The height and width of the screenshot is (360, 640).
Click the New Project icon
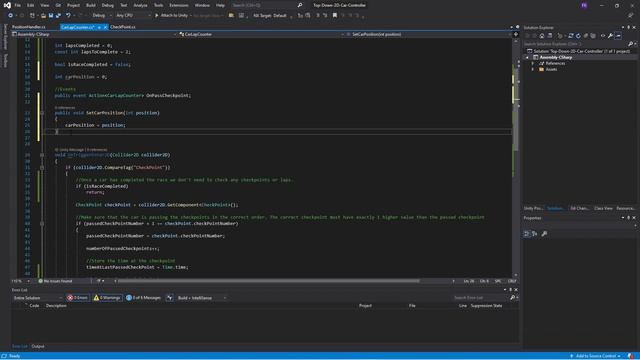(x=32, y=16)
